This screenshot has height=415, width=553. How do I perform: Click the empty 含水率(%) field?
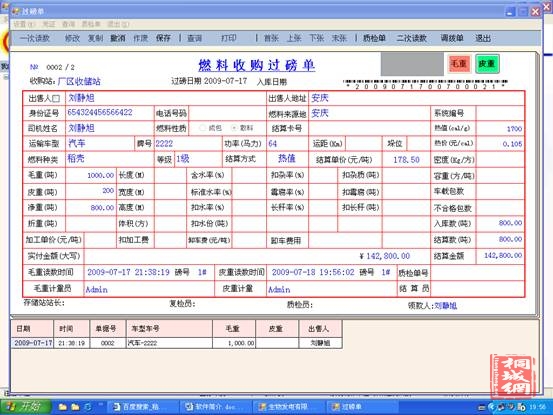coord(249,175)
